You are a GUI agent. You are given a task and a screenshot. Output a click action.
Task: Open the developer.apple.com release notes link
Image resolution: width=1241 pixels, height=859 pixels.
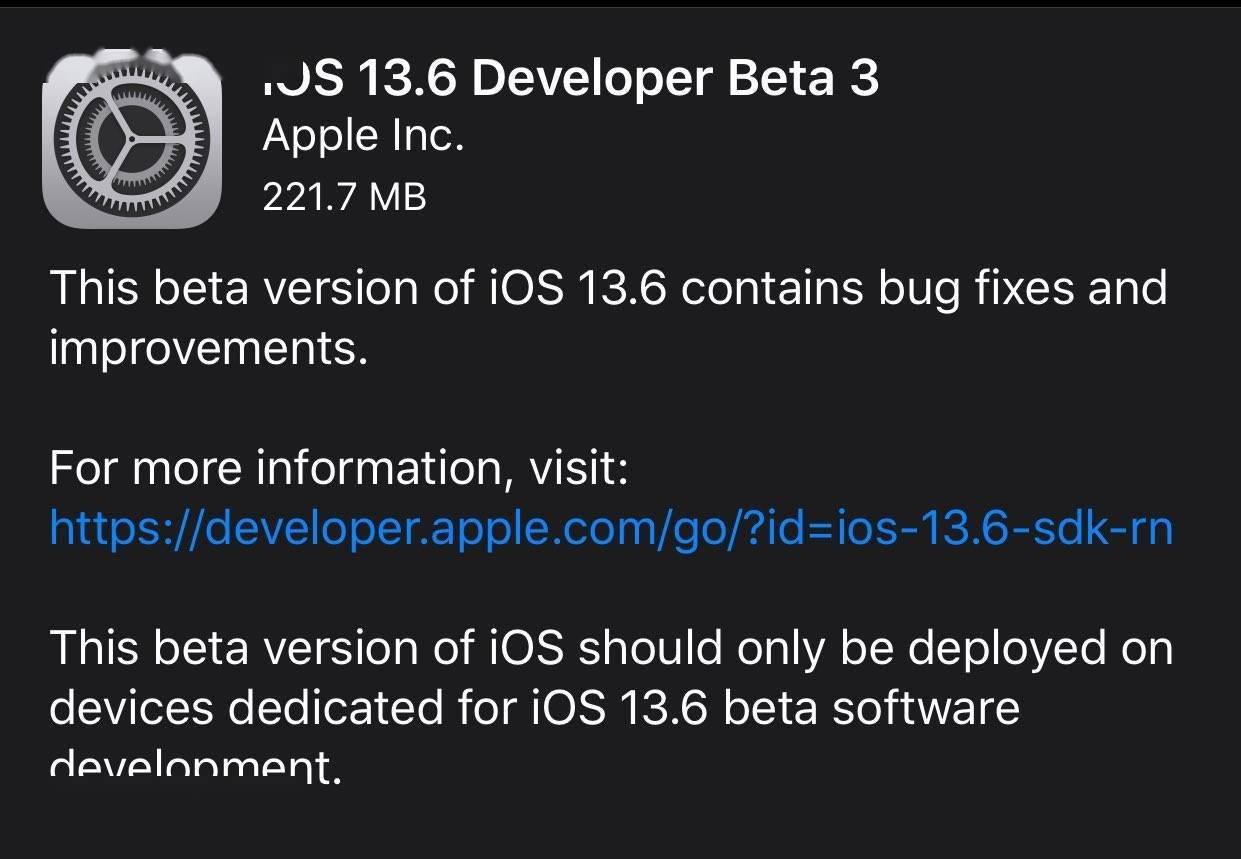coord(610,527)
